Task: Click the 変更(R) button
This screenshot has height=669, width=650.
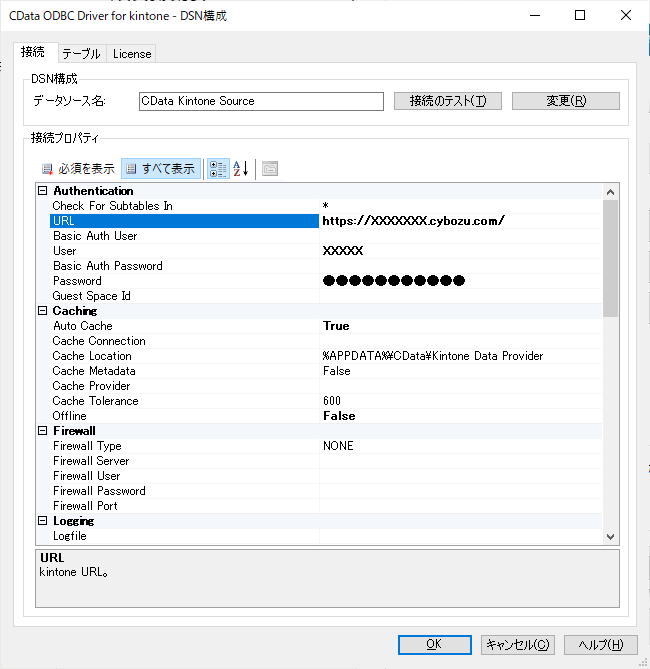Action: (x=566, y=101)
